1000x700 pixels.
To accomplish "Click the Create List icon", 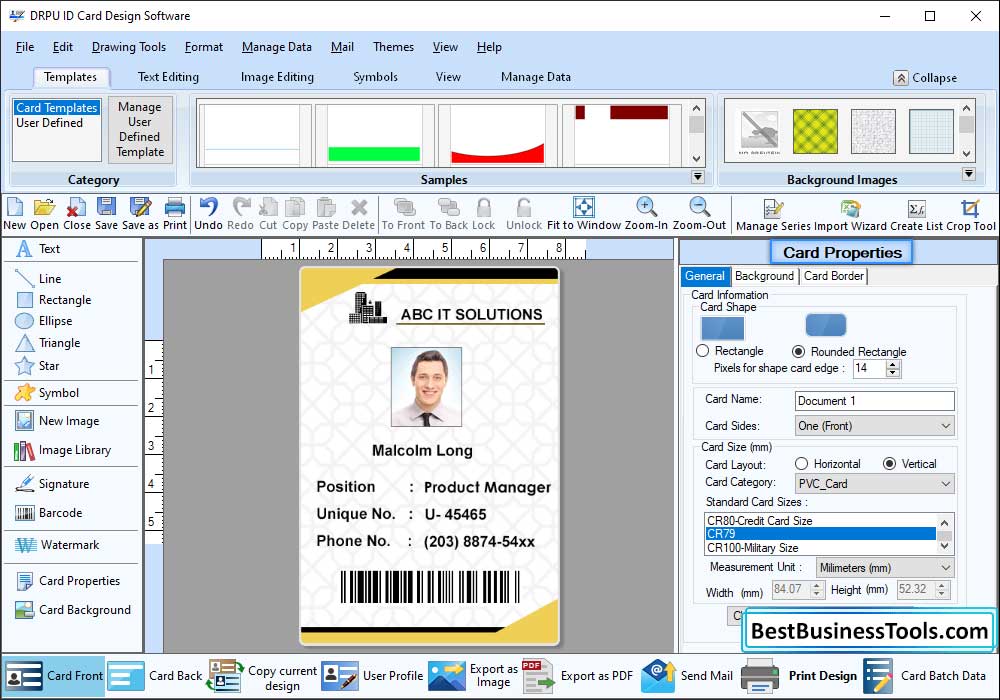I will (916, 215).
